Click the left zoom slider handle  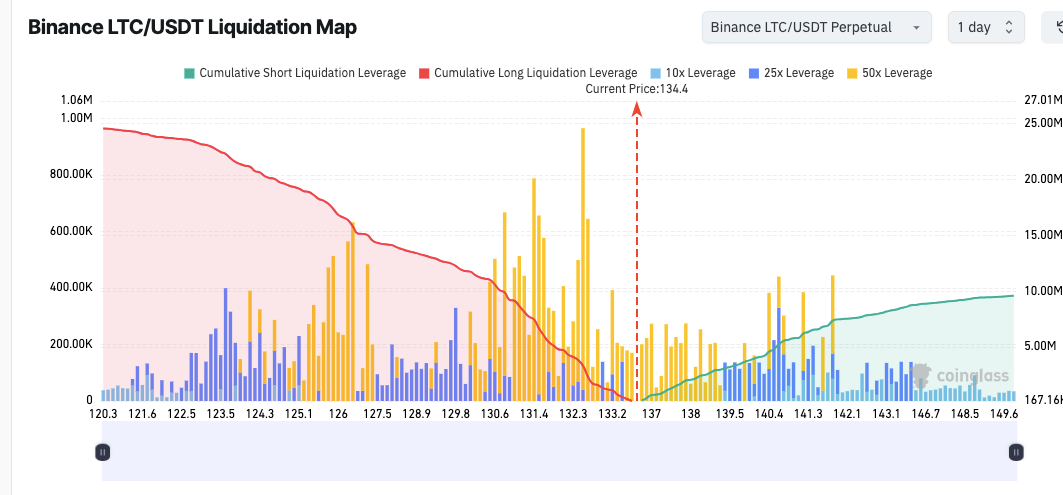102,452
